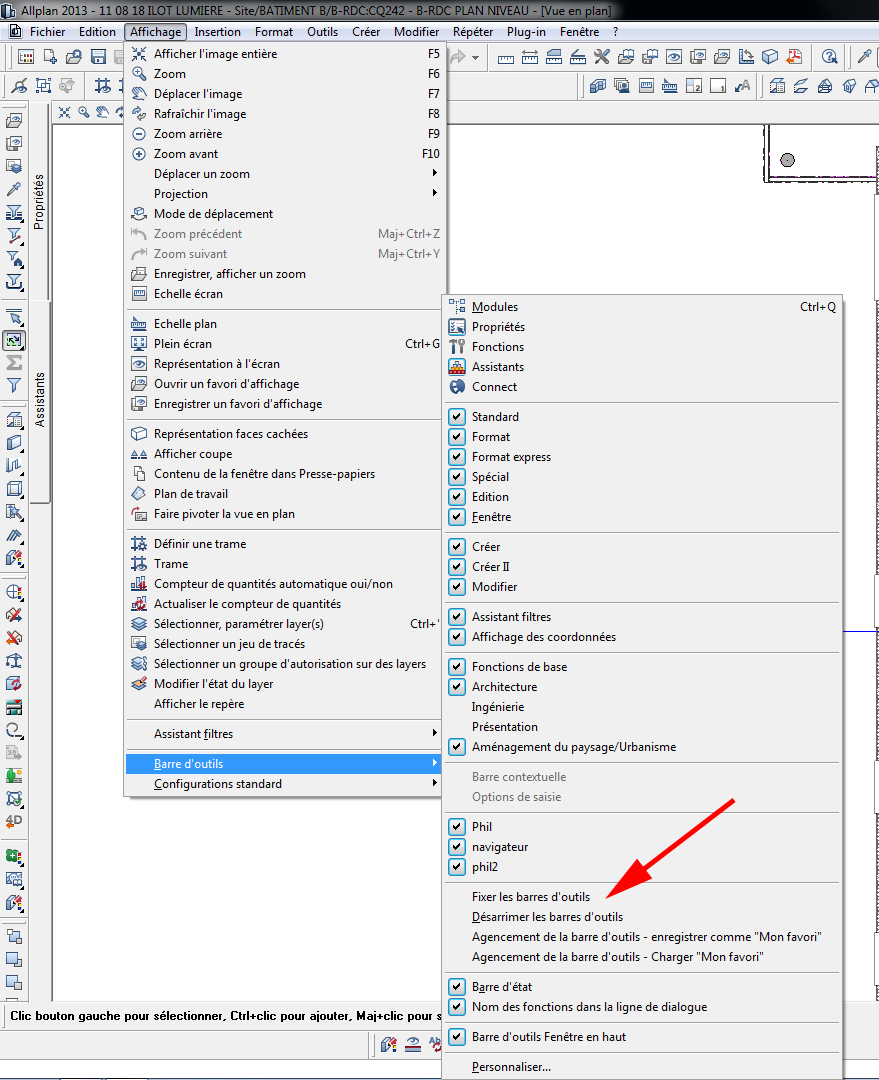Toggle the 'Assistant filtres' toolbar checkbox
Screen dimensions: 879x1080
coord(457,616)
